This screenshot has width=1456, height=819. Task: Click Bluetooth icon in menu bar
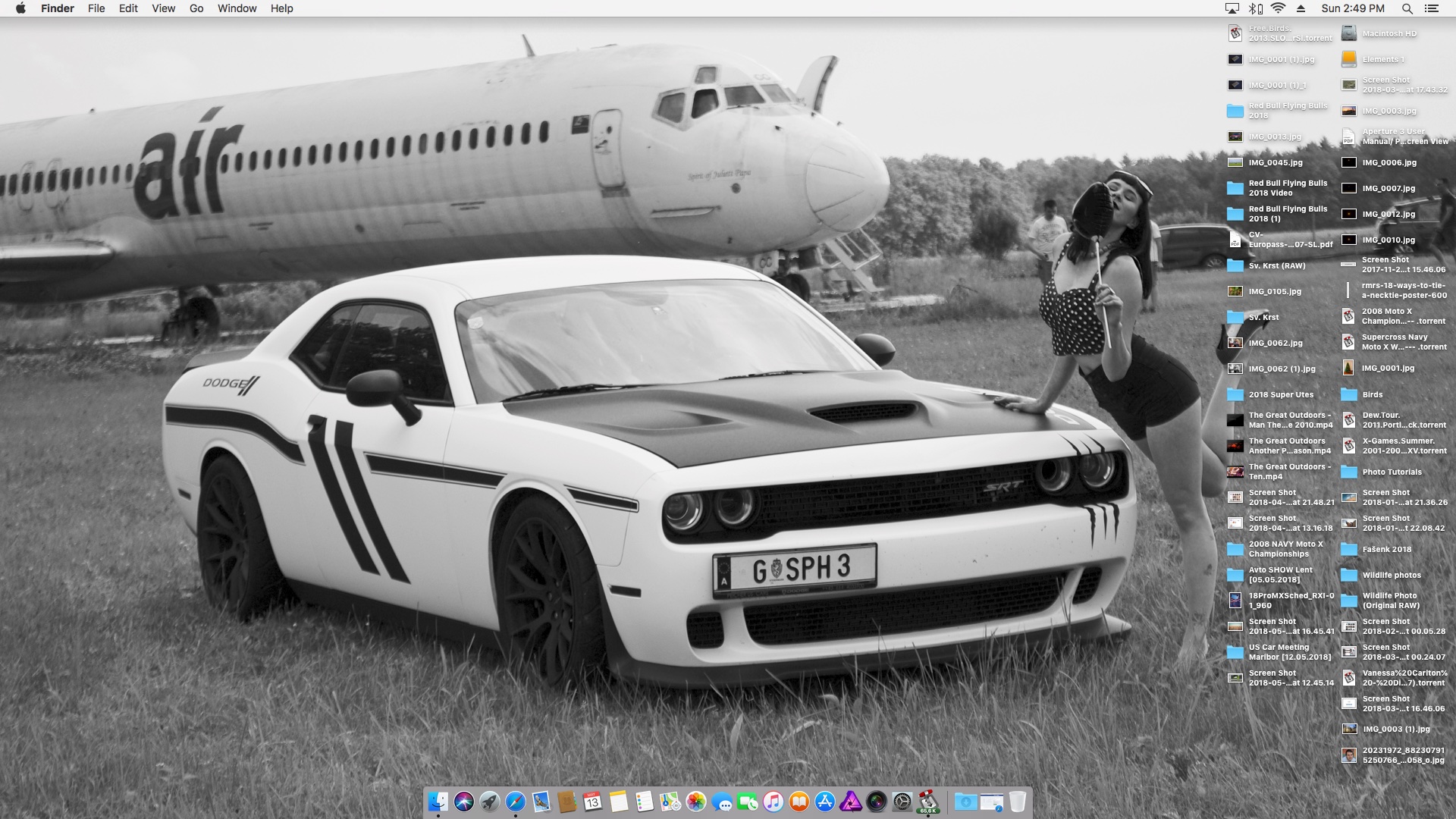click(x=1255, y=8)
